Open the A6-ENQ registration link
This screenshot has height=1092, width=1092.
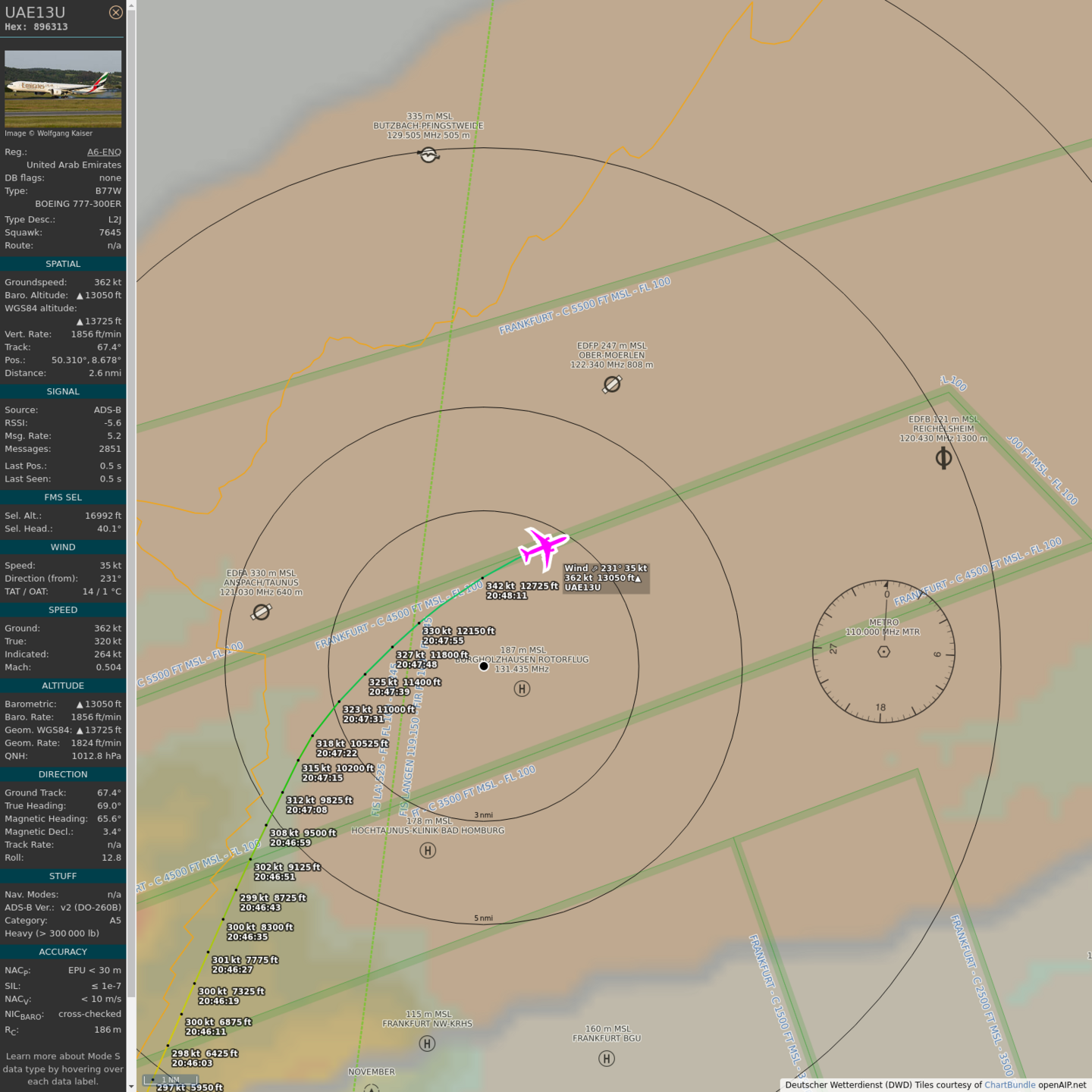click(104, 152)
